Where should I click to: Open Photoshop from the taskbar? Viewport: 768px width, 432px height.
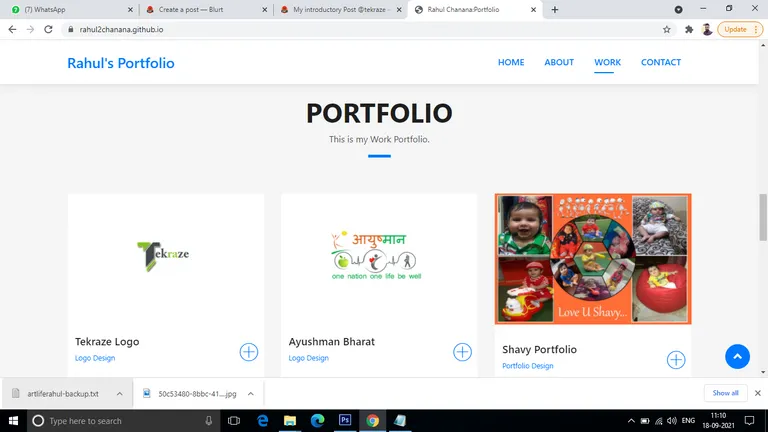345,421
